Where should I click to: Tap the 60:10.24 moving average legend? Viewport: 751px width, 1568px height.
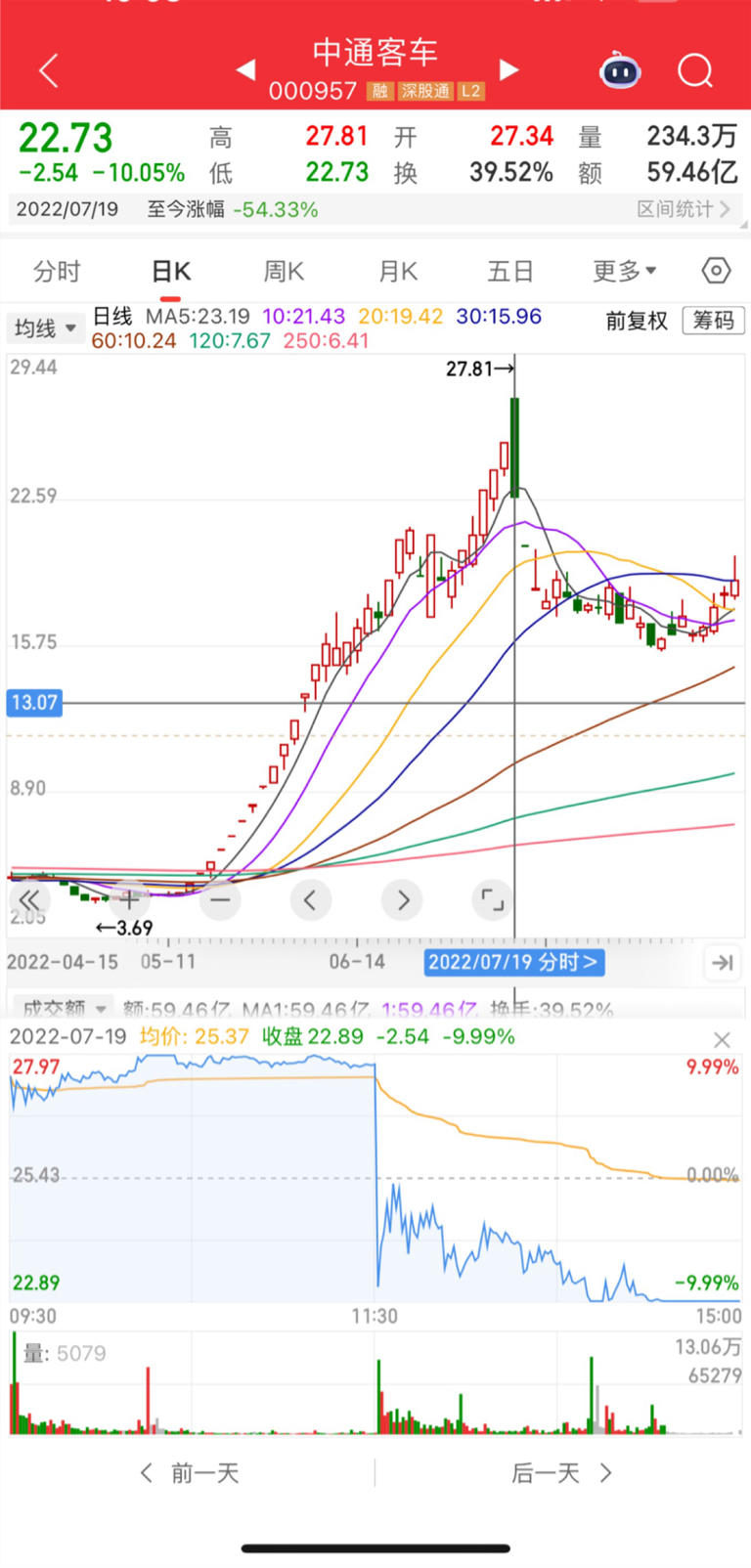click(x=134, y=341)
